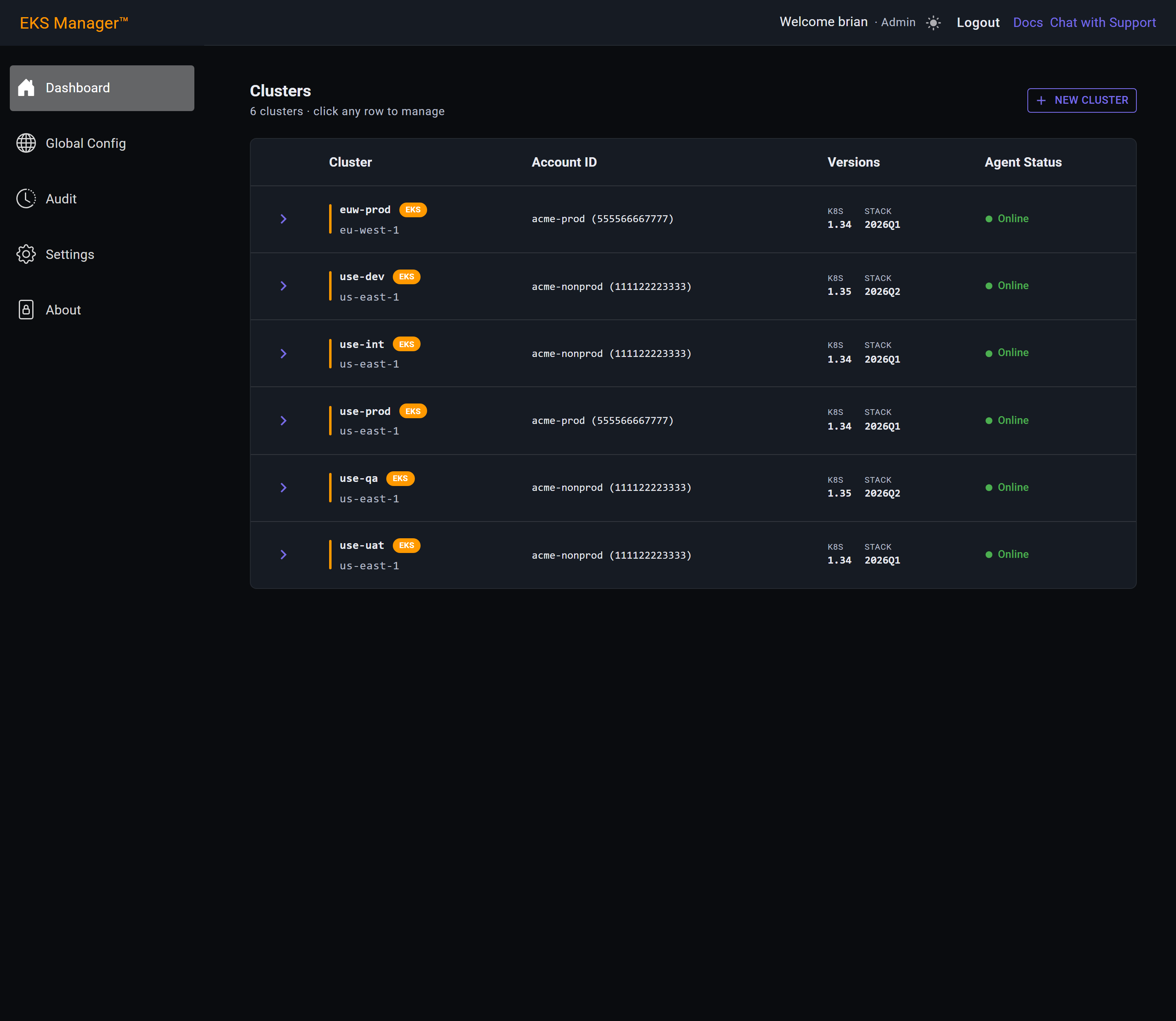Click account ID in use-uat row
This screenshot has height=1021, width=1176.
(x=611, y=555)
